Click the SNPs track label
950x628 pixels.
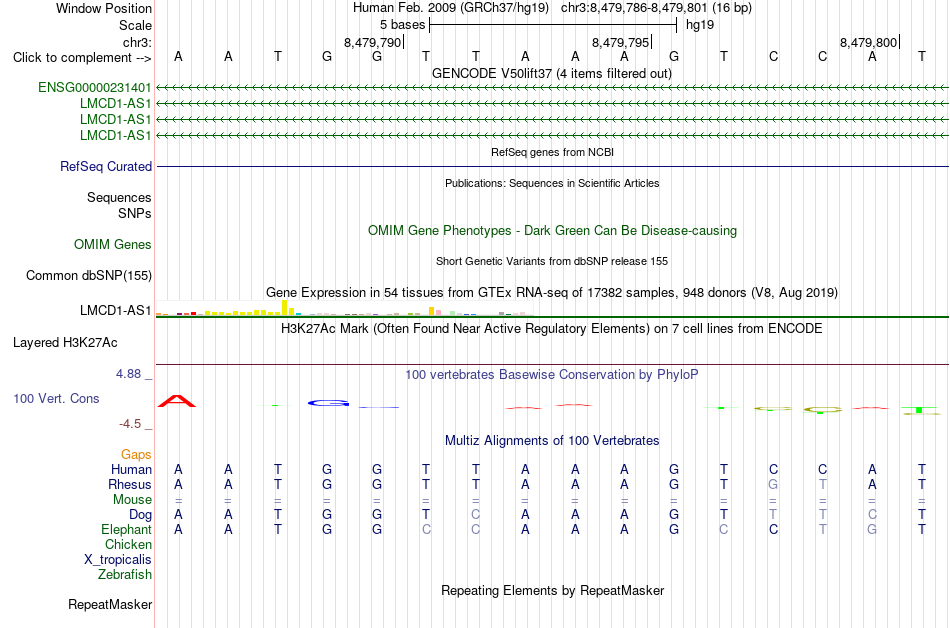point(135,213)
